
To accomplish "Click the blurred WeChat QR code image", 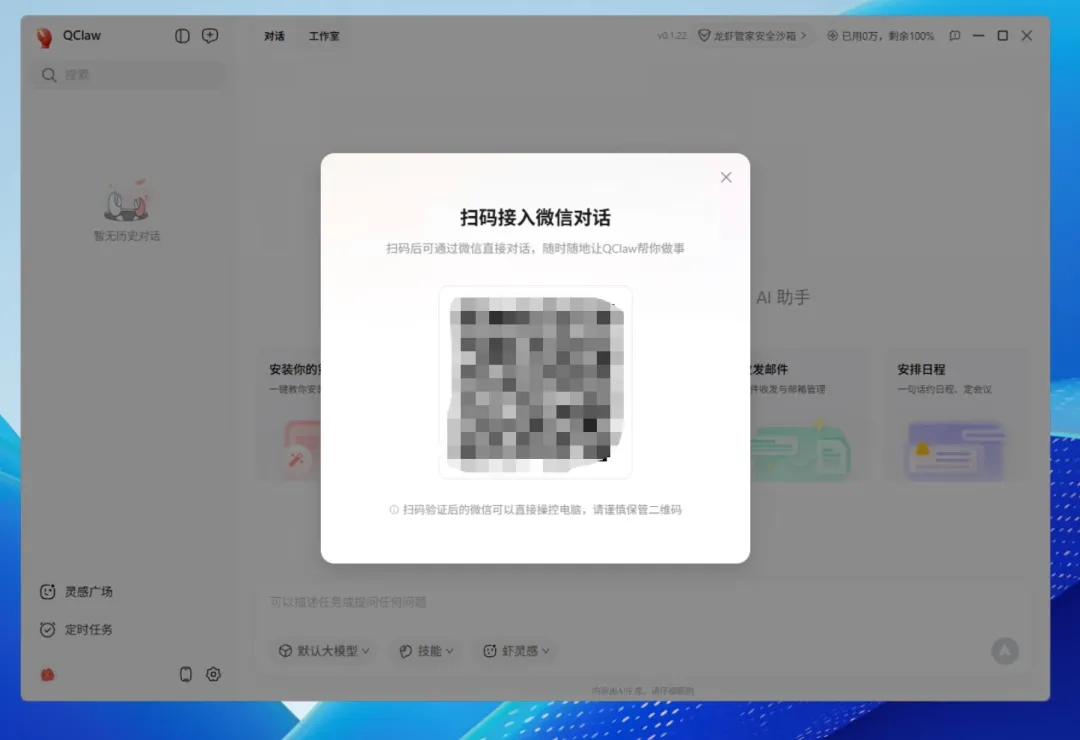I will (535, 383).
